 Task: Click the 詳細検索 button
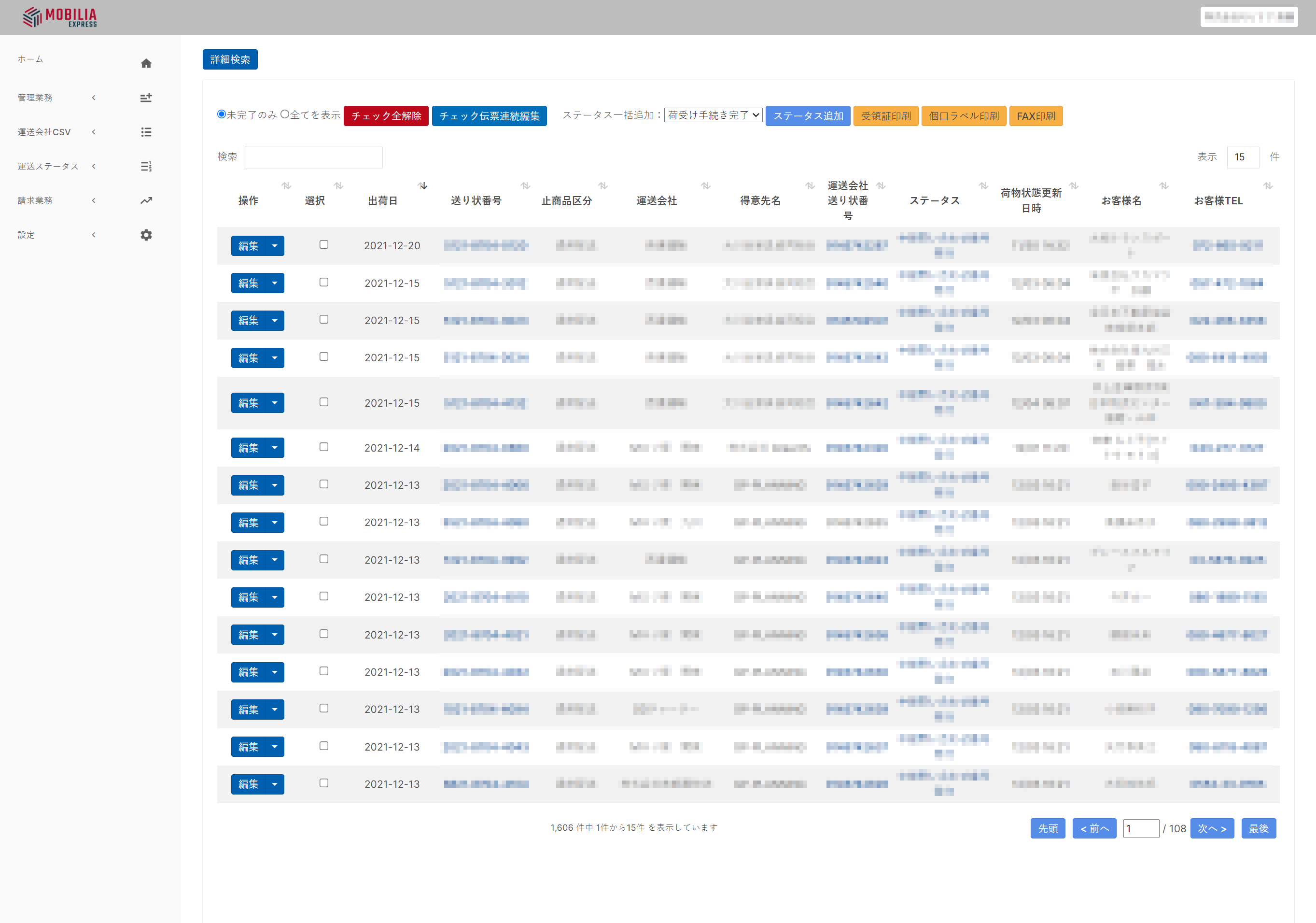point(230,59)
